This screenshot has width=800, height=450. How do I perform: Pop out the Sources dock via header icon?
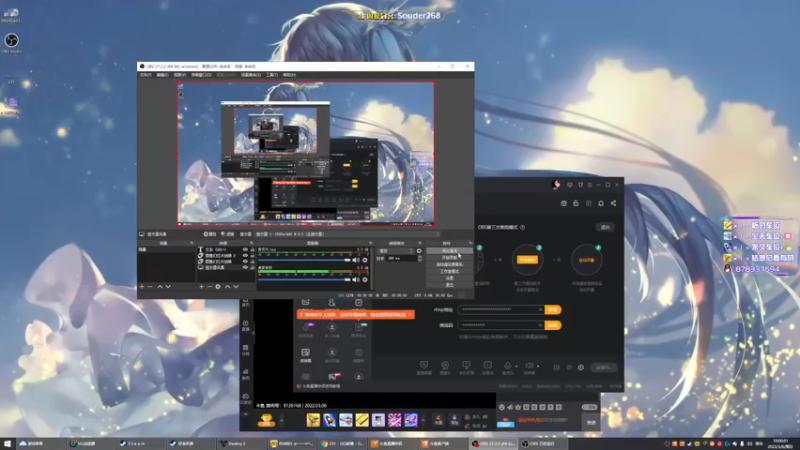coord(252,243)
